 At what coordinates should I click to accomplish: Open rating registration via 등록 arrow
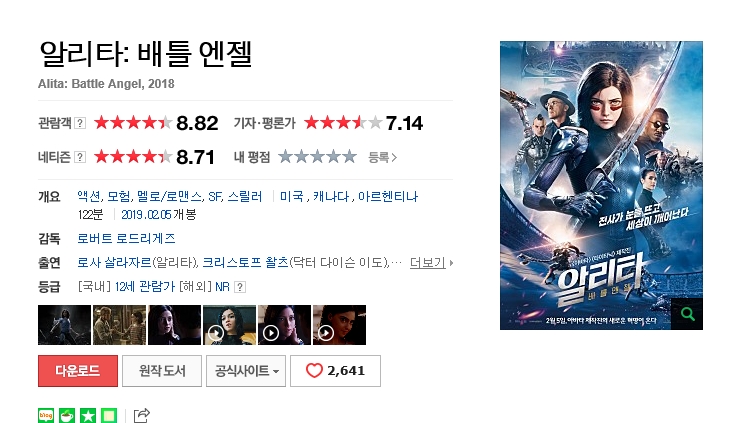(x=382, y=157)
